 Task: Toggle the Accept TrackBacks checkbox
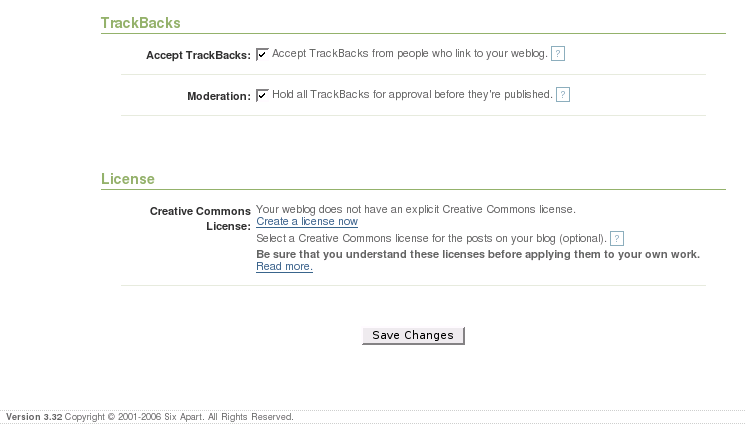pyautogui.click(x=262, y=54)
